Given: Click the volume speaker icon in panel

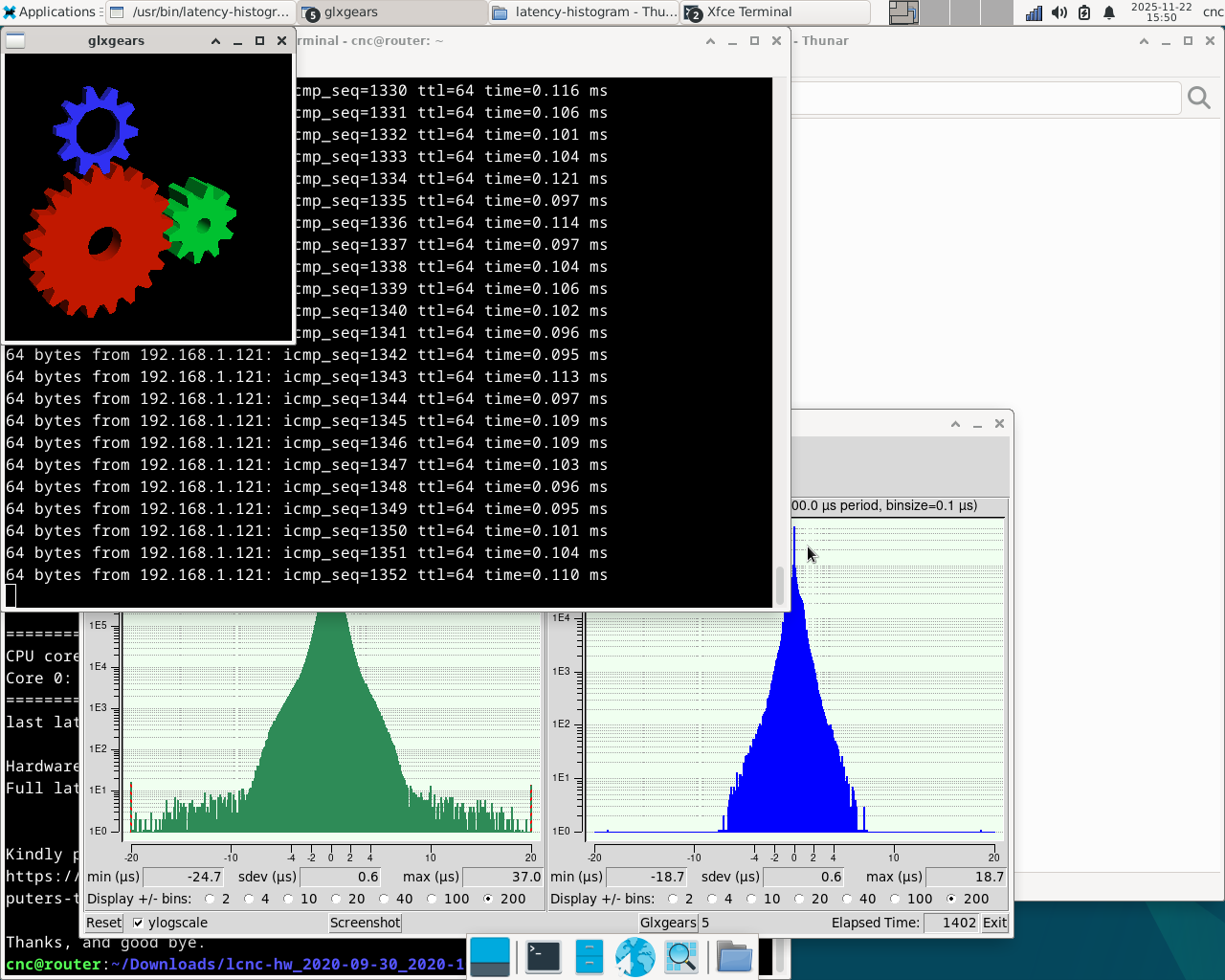Looking at the screenshot, I should coord(1058,12).
